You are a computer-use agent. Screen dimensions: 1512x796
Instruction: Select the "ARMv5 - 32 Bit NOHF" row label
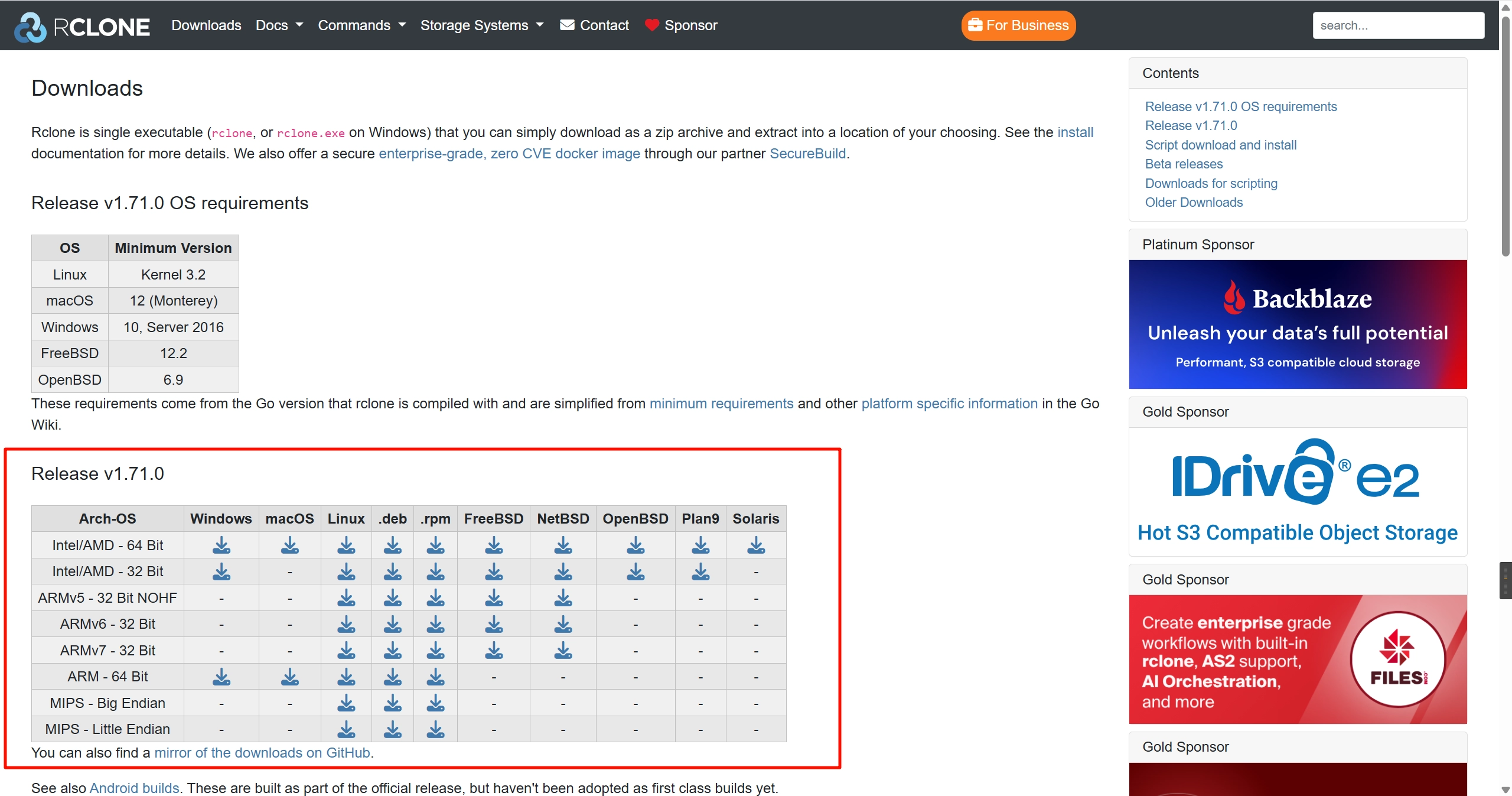(107, 597)
